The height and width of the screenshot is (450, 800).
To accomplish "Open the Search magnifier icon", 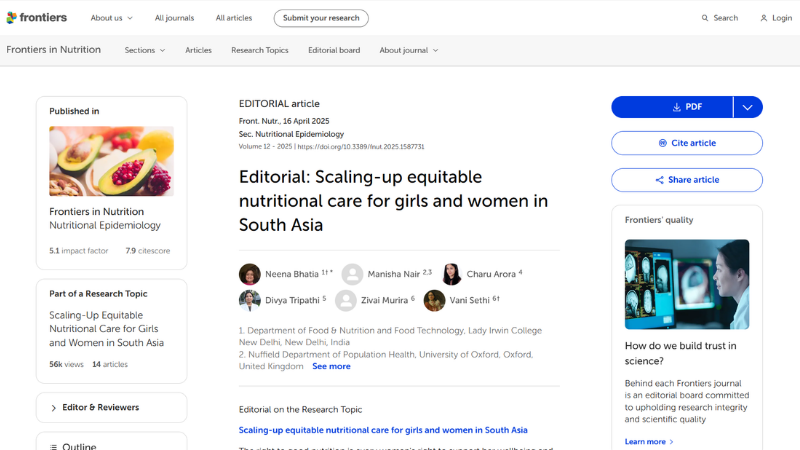I will pyautogui.click(x=705, y=18).
